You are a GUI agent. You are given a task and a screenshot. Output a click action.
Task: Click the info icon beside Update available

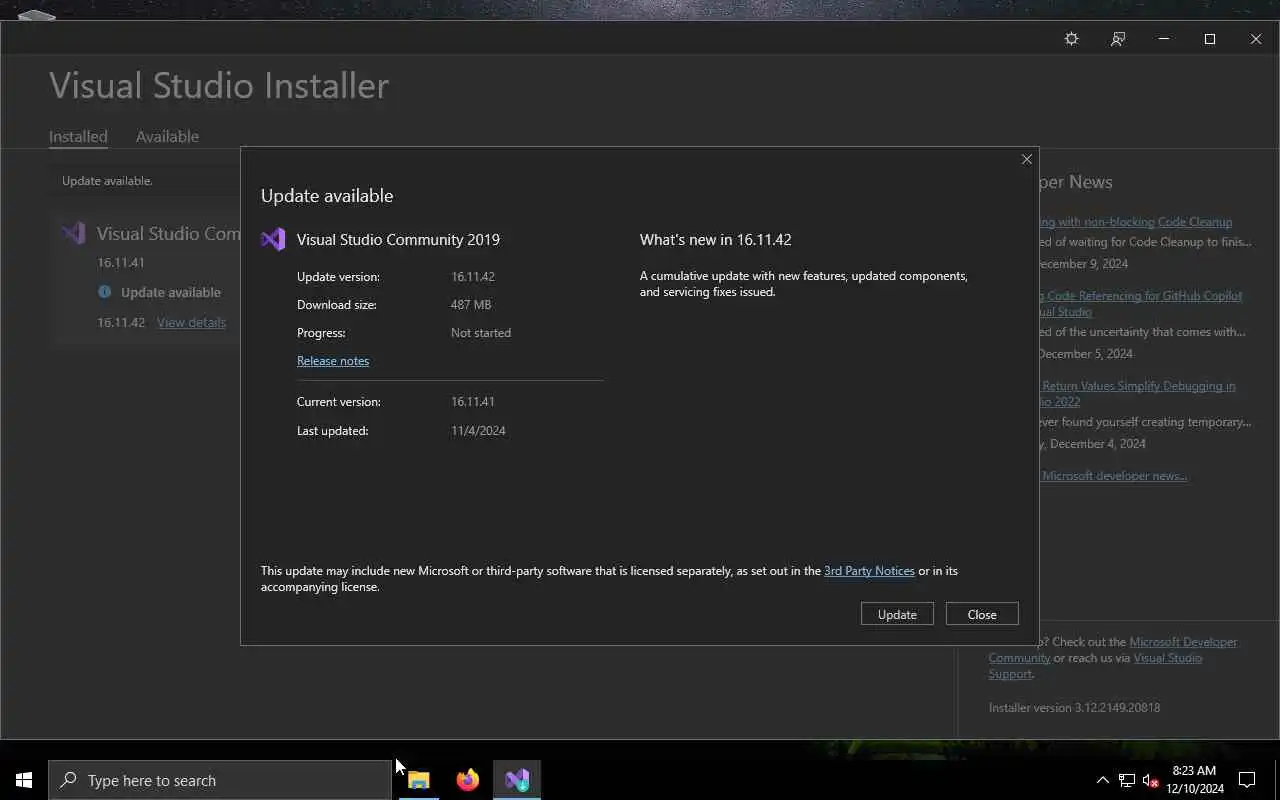tap(104, 292)
